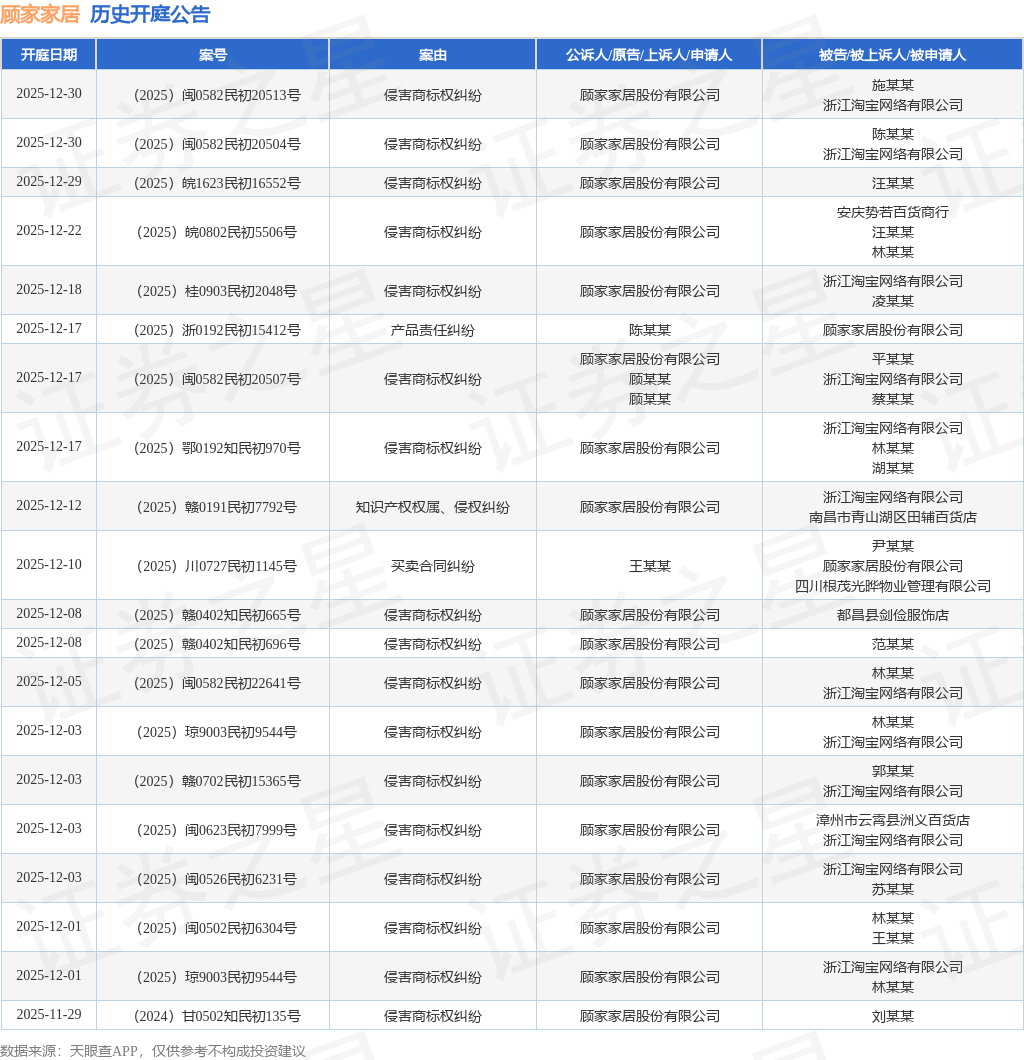Click the date 2025-11-29
The image size is (1024, 1060).
pos(49,1015)
